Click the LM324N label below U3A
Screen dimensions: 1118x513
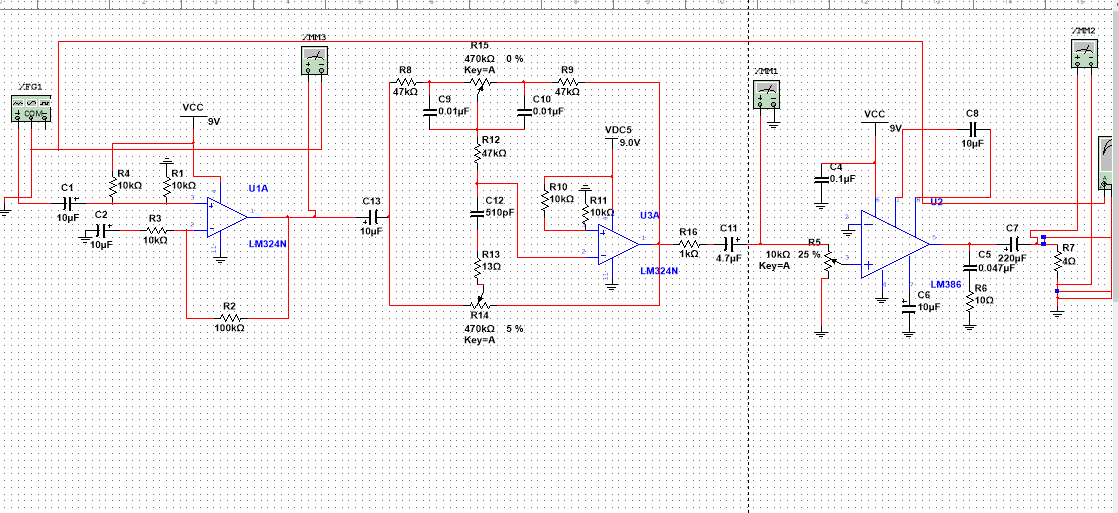click(x=659, y=272)
